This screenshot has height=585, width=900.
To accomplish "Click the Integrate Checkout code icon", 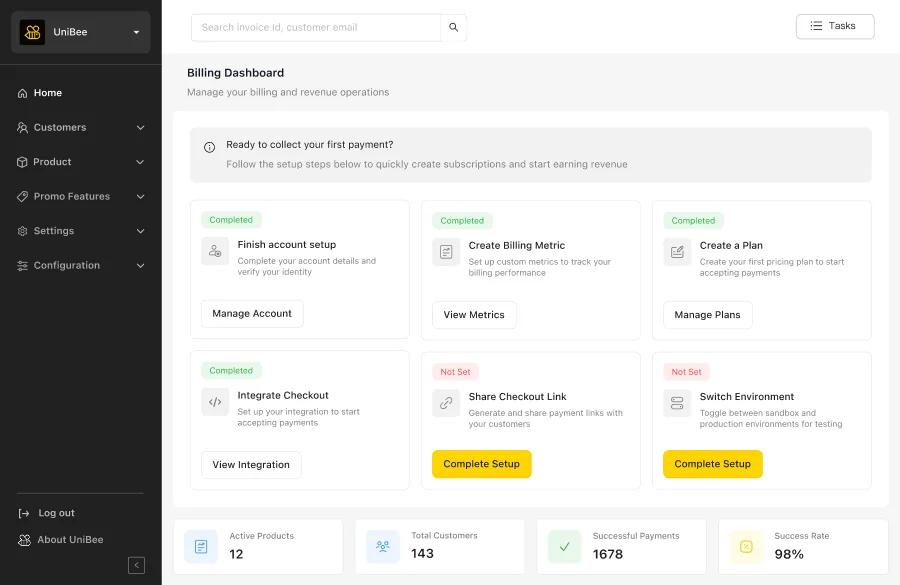I will (214, 401).
